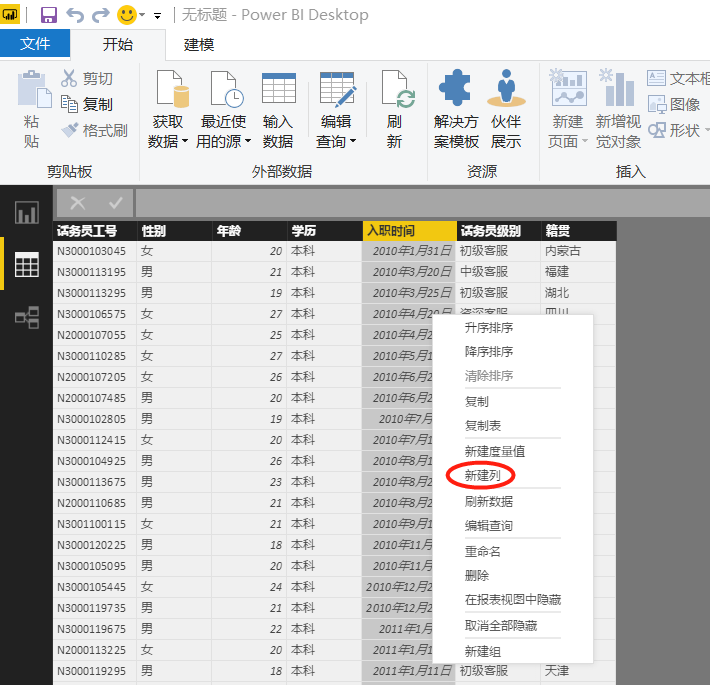Choose 删除 from context menu
The width and height of the screenshot is (710, 685).
click(477, 575)
